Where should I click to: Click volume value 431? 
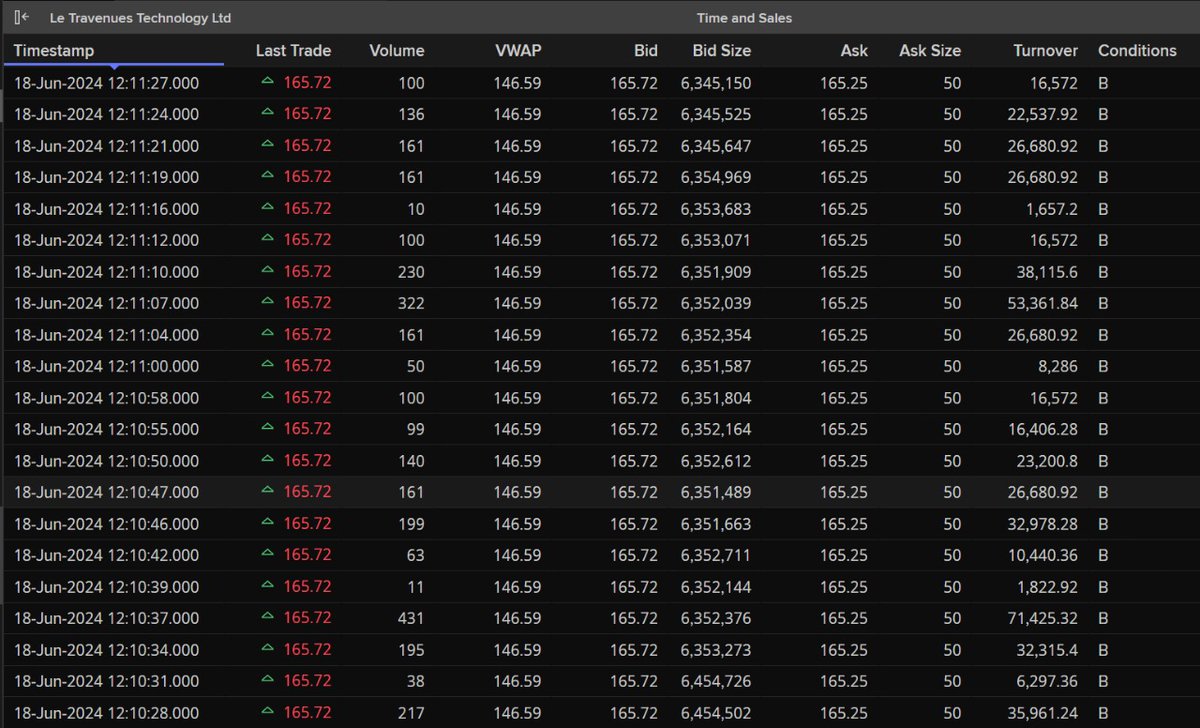pyautogui.click(x=411, y=619)
